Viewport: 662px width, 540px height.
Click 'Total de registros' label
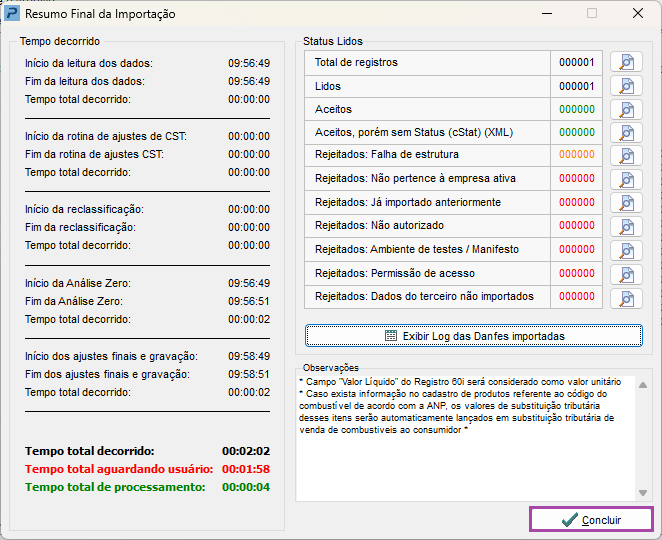(356, 62)
